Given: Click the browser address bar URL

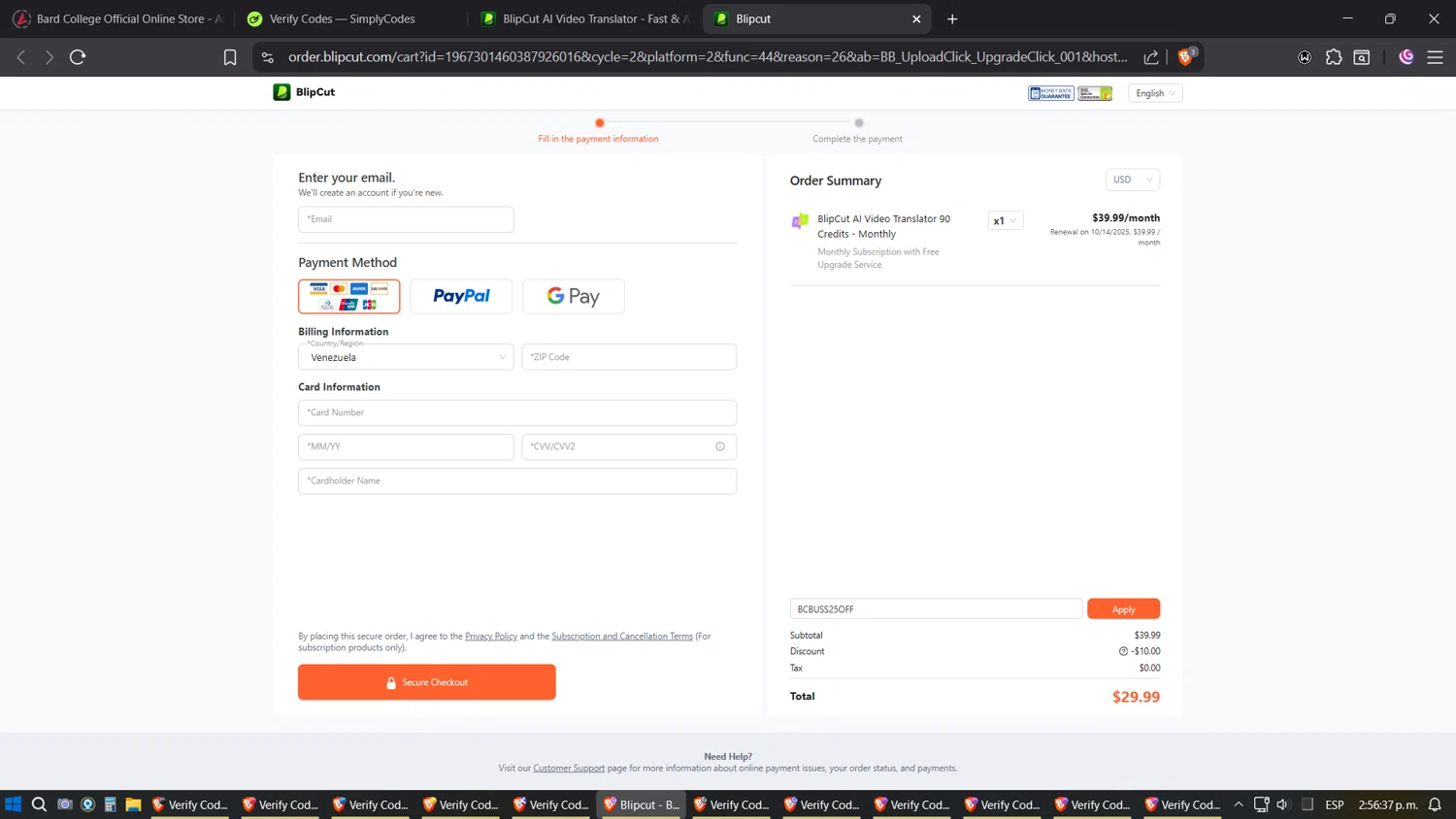Looking at the screenshot, I should click(708, 57).
